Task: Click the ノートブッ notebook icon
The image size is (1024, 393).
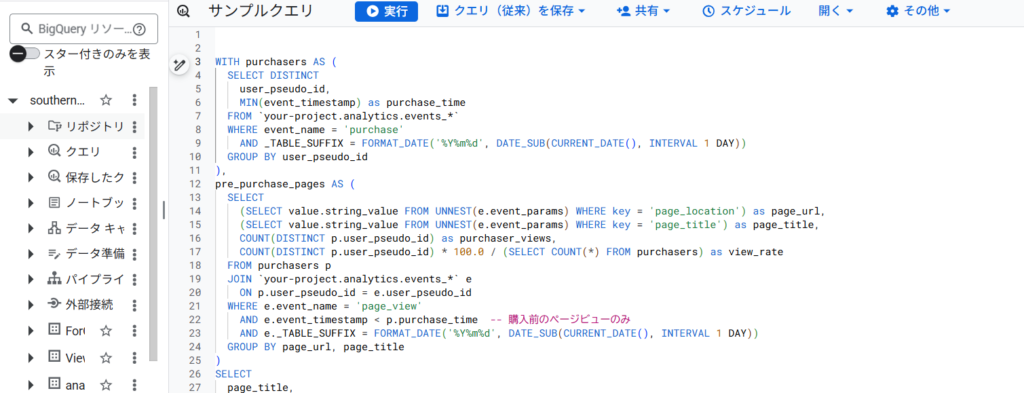Action: coord(55,203)
